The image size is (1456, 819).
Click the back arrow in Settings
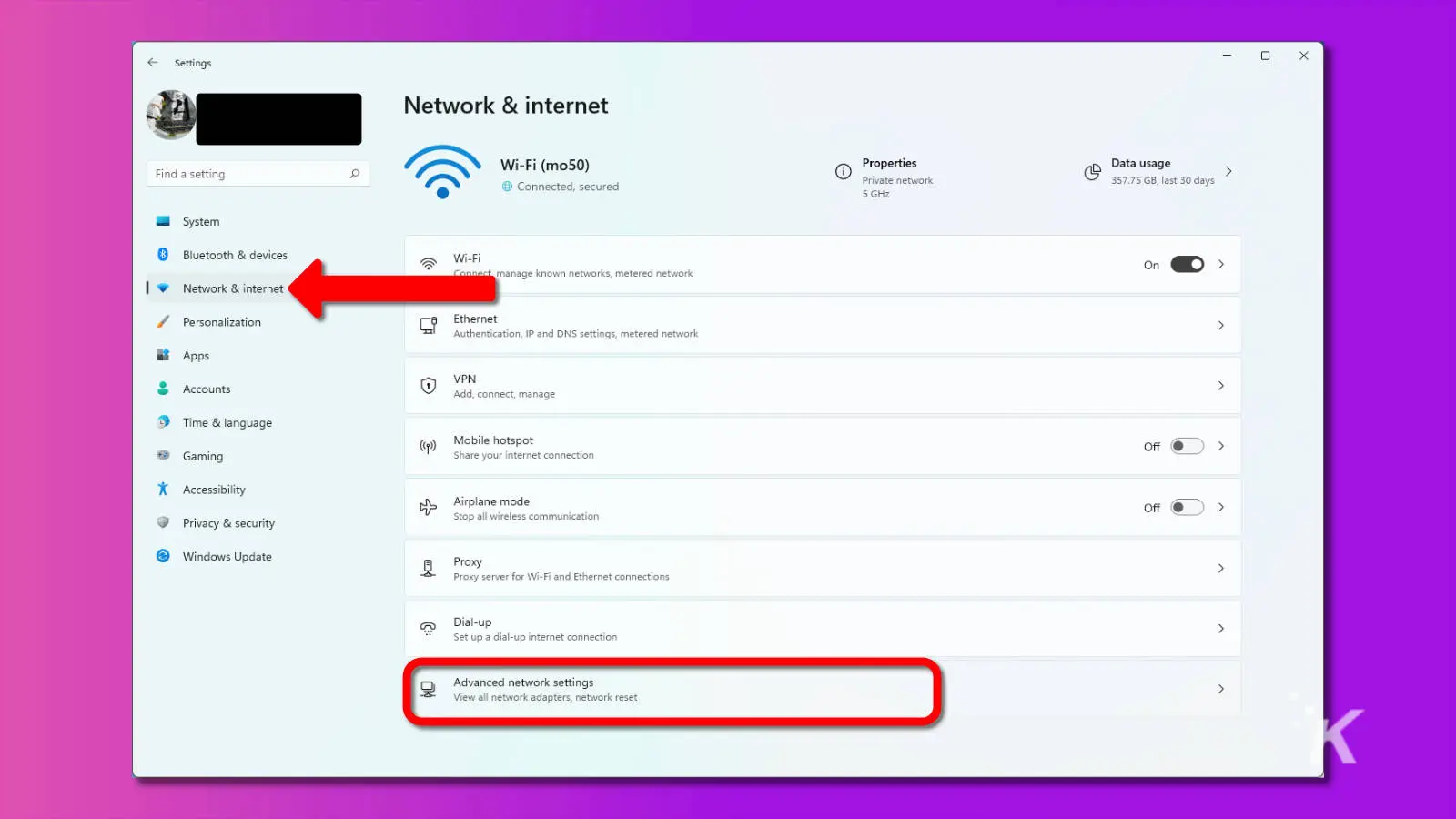coord(152,63)
